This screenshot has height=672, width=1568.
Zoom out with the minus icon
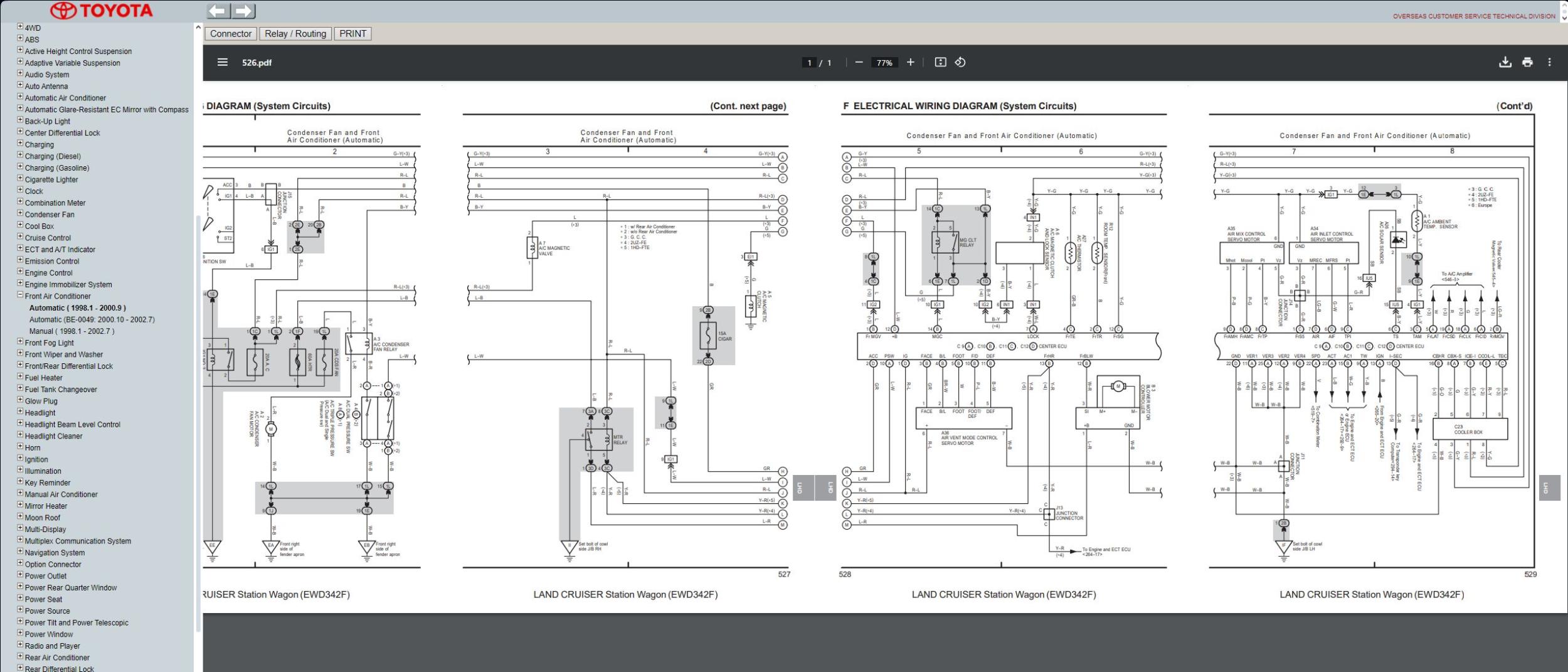[x=859, y=62]
